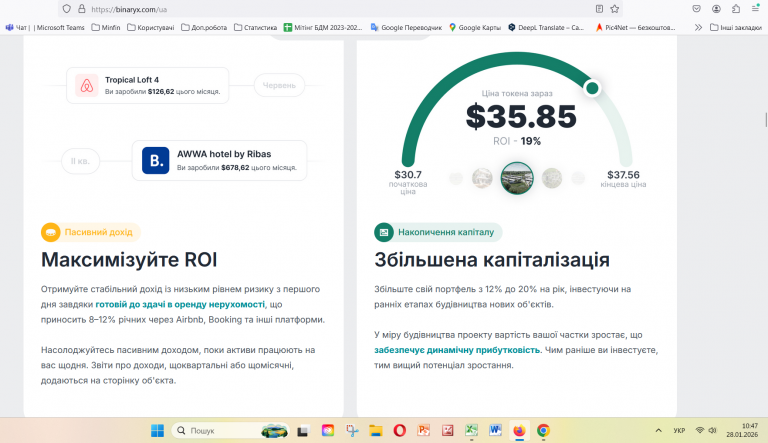Switch the УКР keyboard language
Viewport: 768px width, 443px height.
click(x=679, y=431)
